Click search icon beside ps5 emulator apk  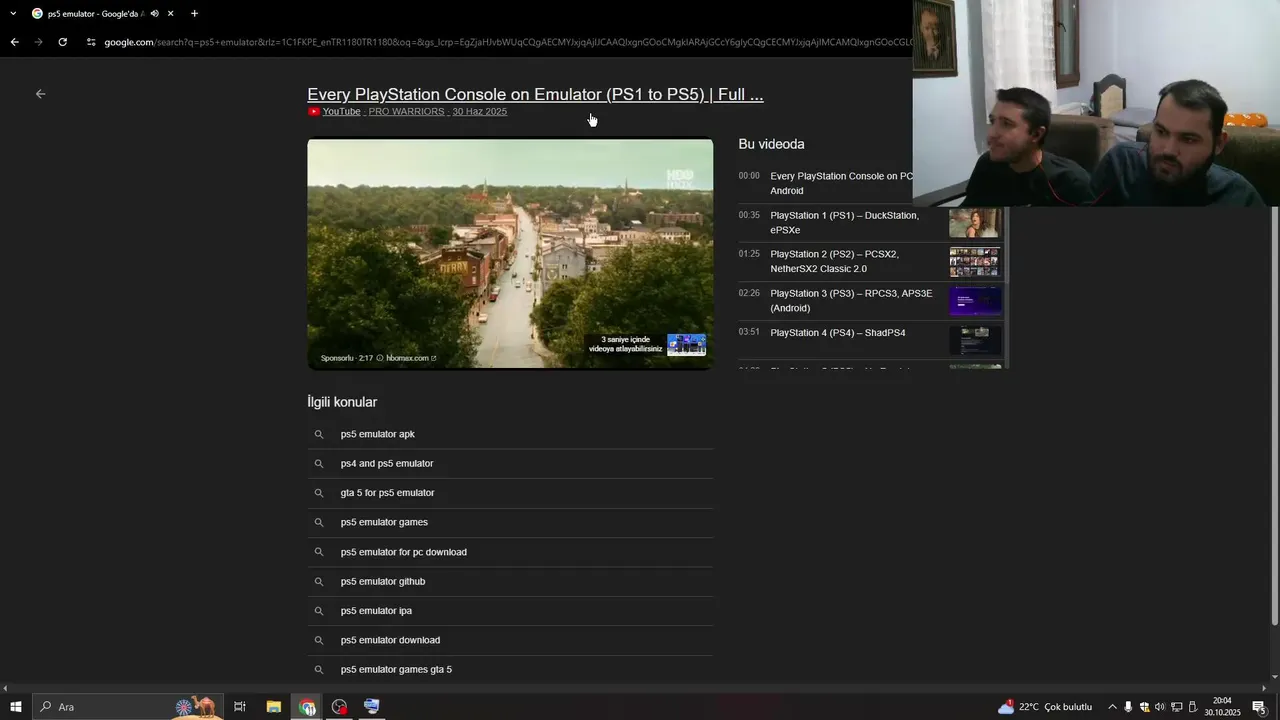coord(319,434)
